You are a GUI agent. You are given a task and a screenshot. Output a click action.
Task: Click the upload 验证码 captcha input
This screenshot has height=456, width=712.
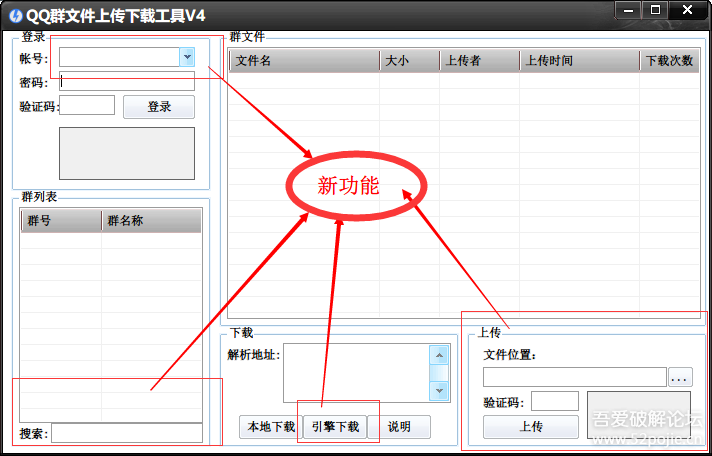(x=555, y=401)
